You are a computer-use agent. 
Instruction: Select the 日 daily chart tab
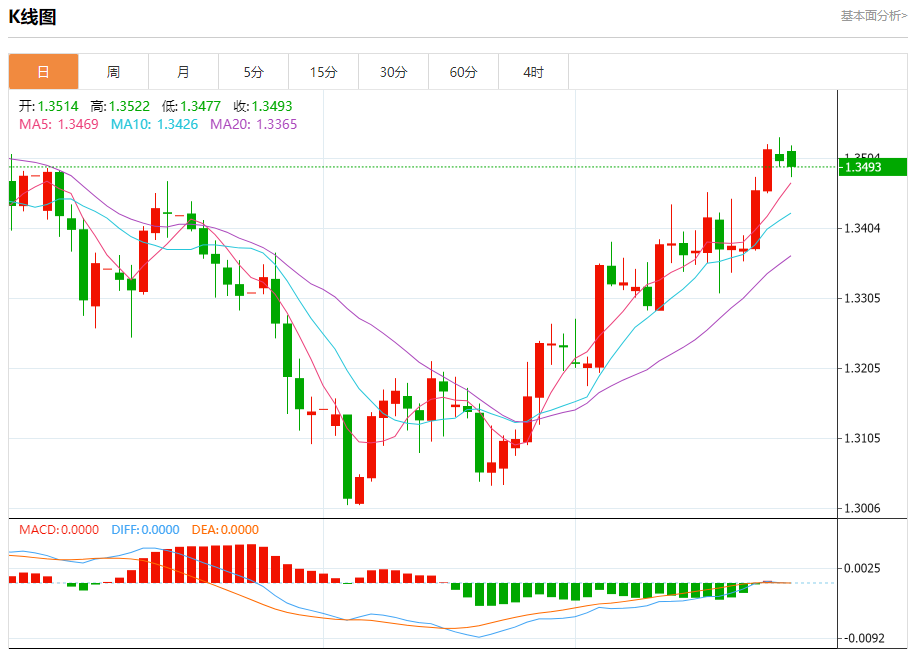[43, 72]
